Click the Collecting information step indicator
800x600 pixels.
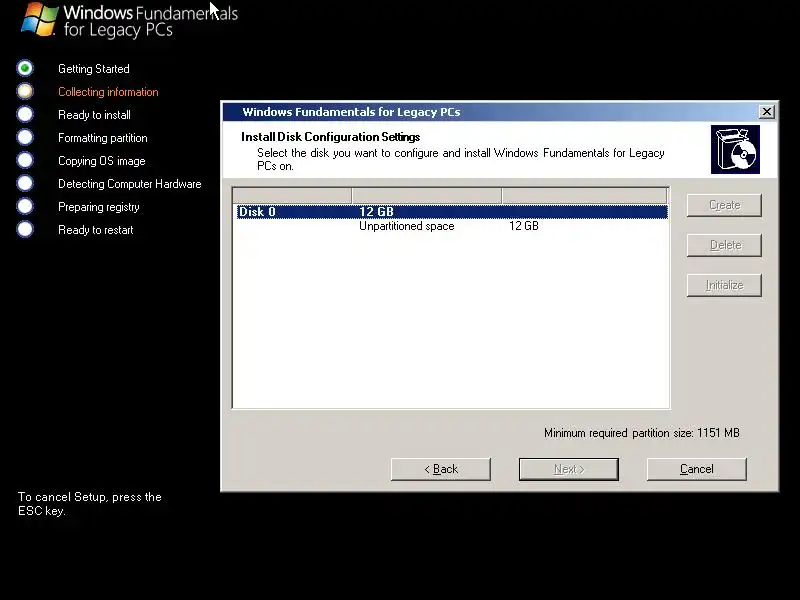click(24, 91)
